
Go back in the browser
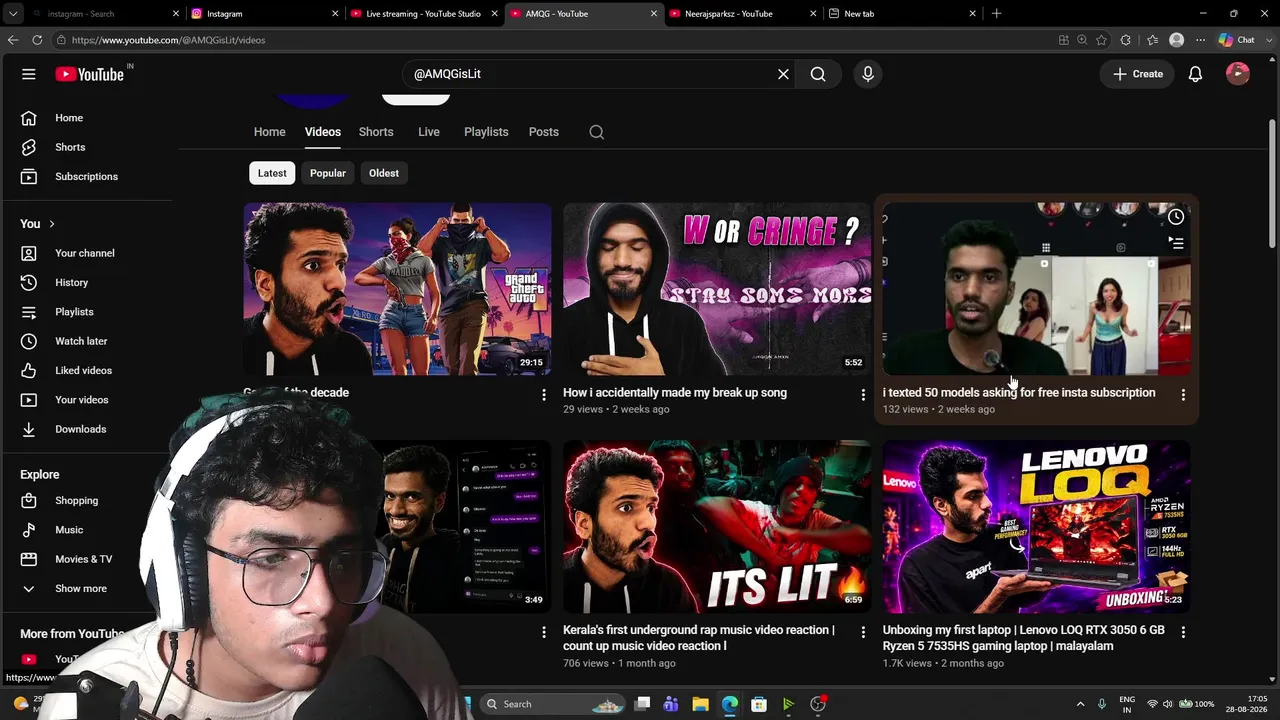[12, 40]
